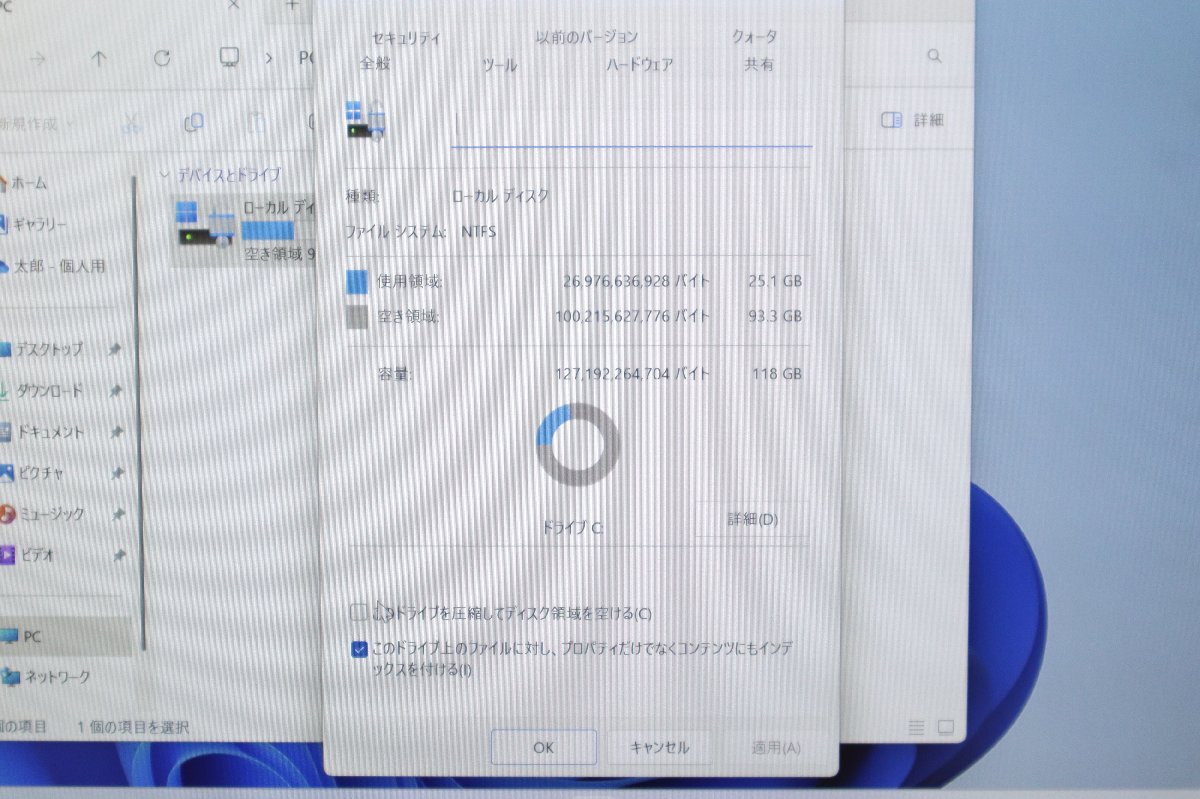Click the 127,192,264,704 バイト capacity value
1200x799 pixels.
pos(633,374)
